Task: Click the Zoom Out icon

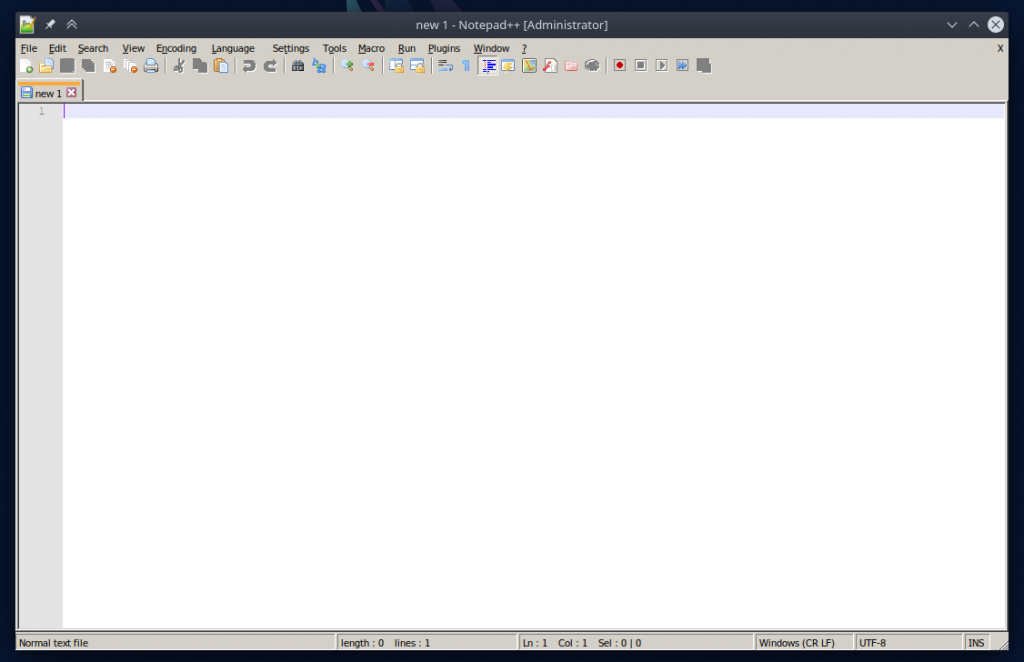Action: 368,66
